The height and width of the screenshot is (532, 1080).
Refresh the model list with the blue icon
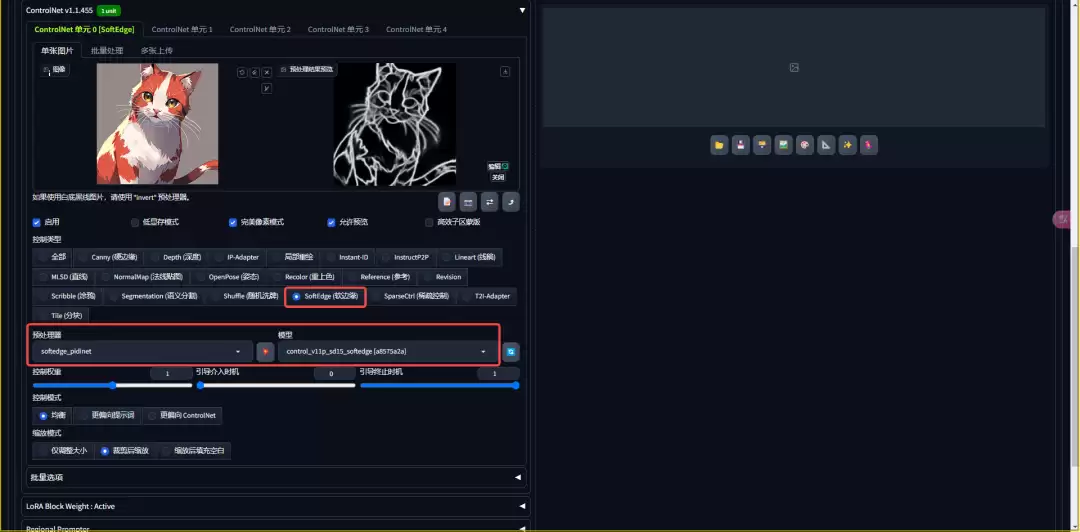(x=511, y=351)
